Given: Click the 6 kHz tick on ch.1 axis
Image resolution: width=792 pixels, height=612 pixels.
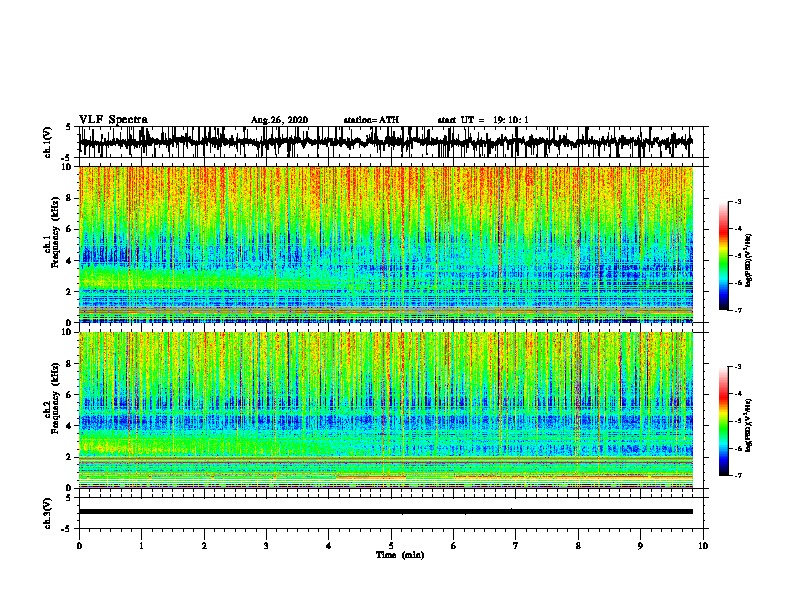Looking at the screenshot, I should tap(70, 229).
